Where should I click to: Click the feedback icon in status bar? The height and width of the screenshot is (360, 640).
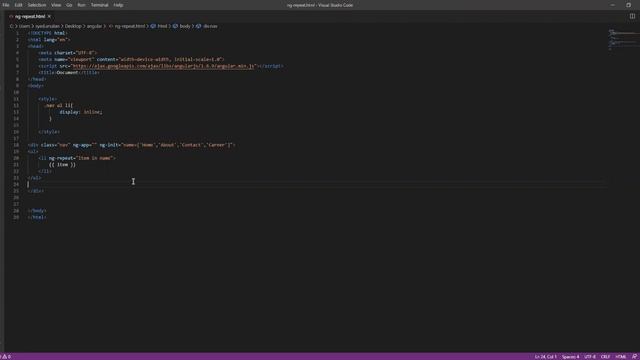(x=634, y=357)
